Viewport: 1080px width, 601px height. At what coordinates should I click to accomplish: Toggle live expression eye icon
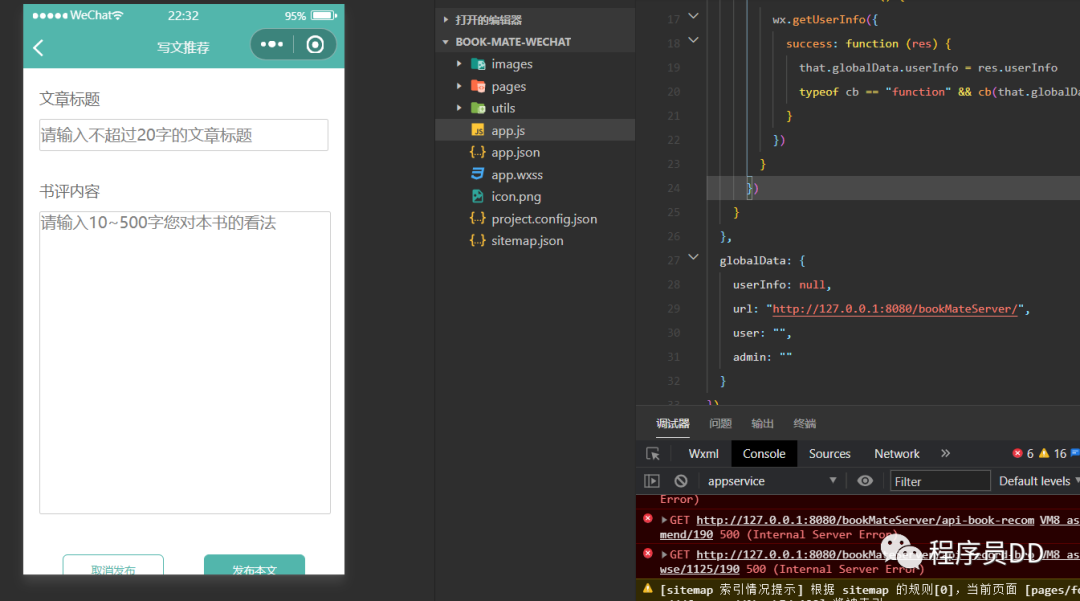(x=865, y=481)
